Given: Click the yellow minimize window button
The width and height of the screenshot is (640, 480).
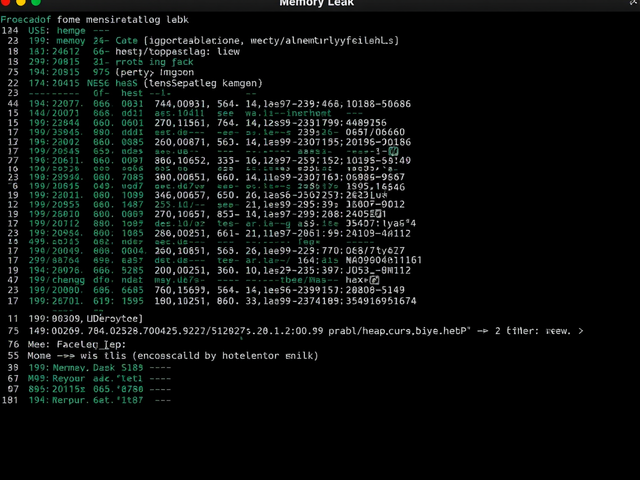Looking at the screenshot, I should tap(20, 2).
